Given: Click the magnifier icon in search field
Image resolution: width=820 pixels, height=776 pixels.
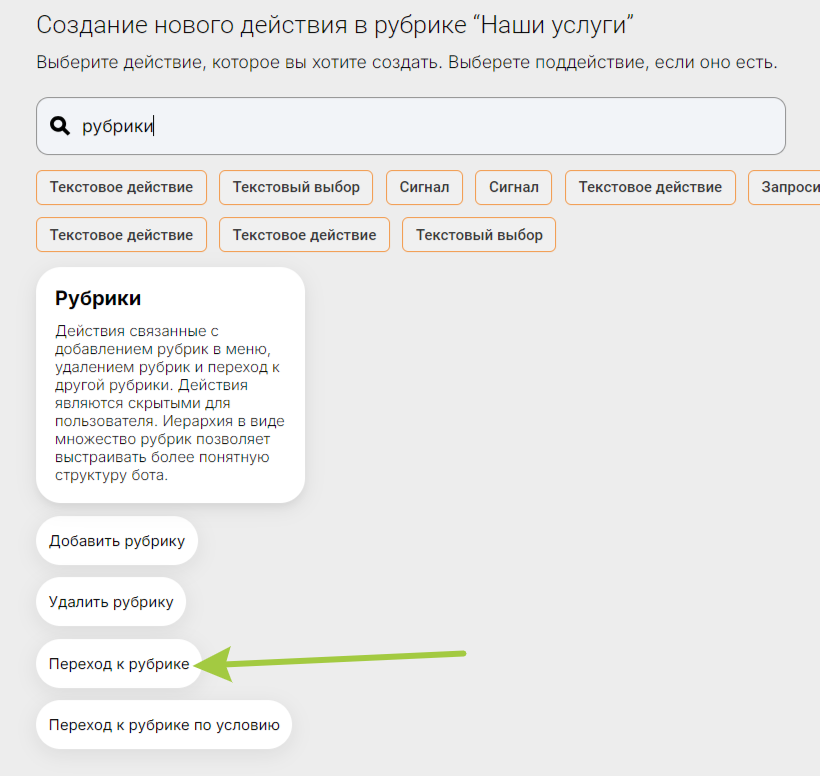Looking at the screenshot, I should click(x=60, y=125).
